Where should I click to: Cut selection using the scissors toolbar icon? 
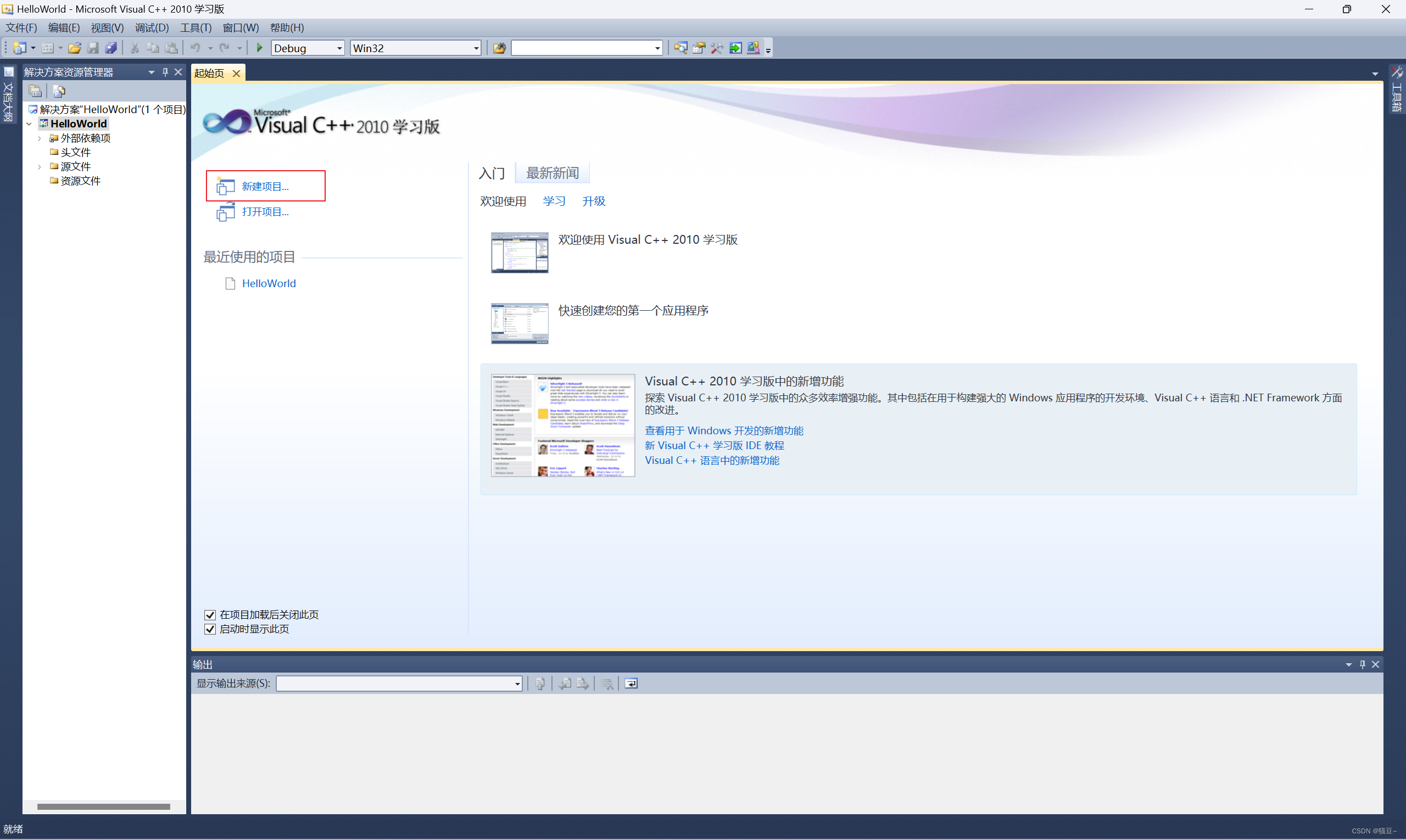(134, 48)
